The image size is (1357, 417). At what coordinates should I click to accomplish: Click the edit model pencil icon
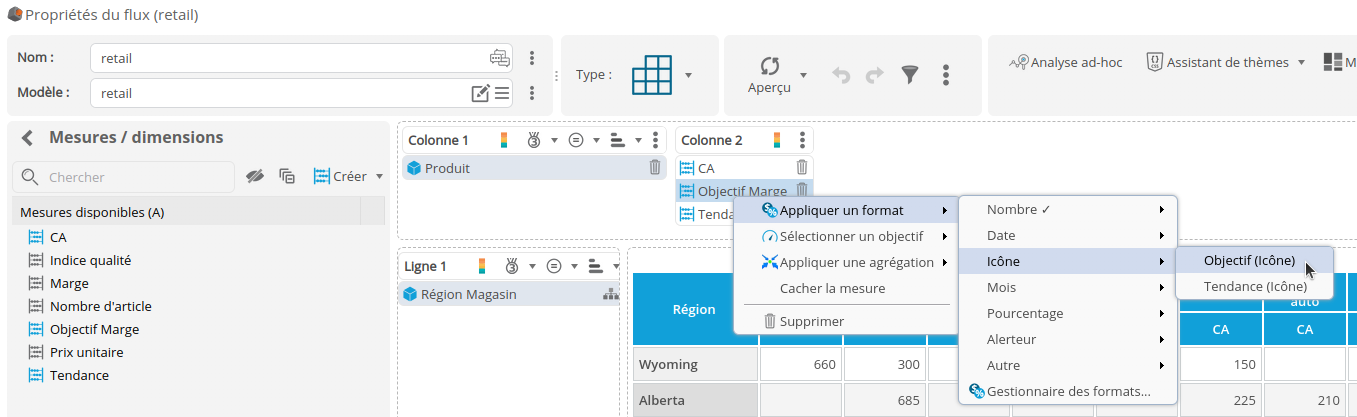pyautogui.click(x=480, y=93)
